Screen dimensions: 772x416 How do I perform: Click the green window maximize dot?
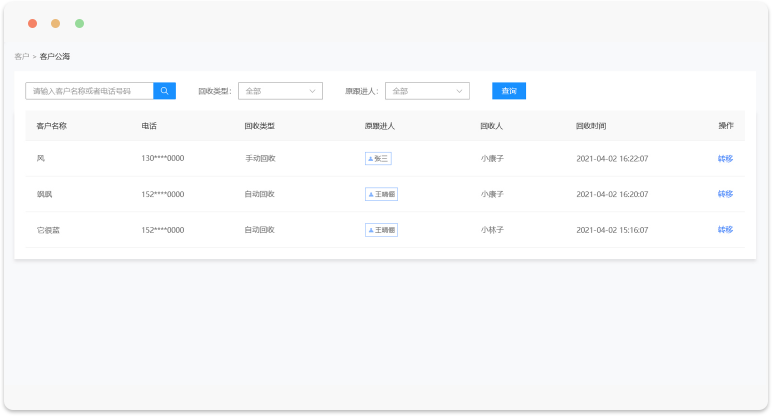point(79,23)
